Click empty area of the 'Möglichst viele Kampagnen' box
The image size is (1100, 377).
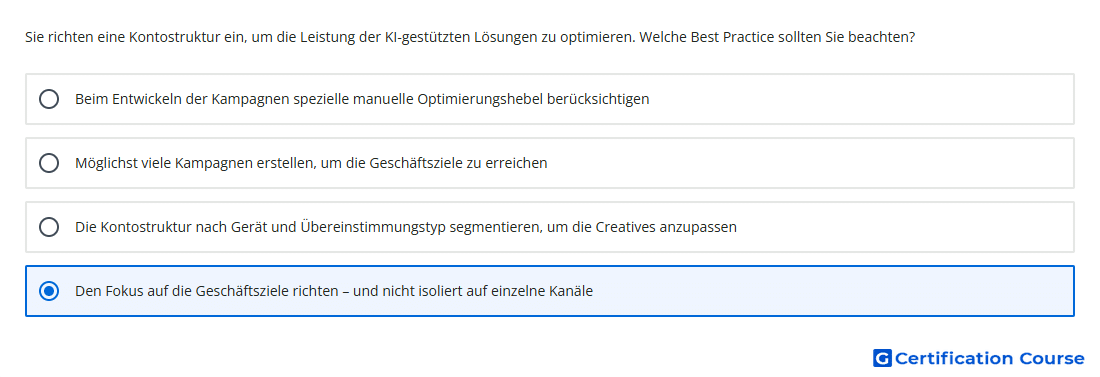click(x=807, y=163)
